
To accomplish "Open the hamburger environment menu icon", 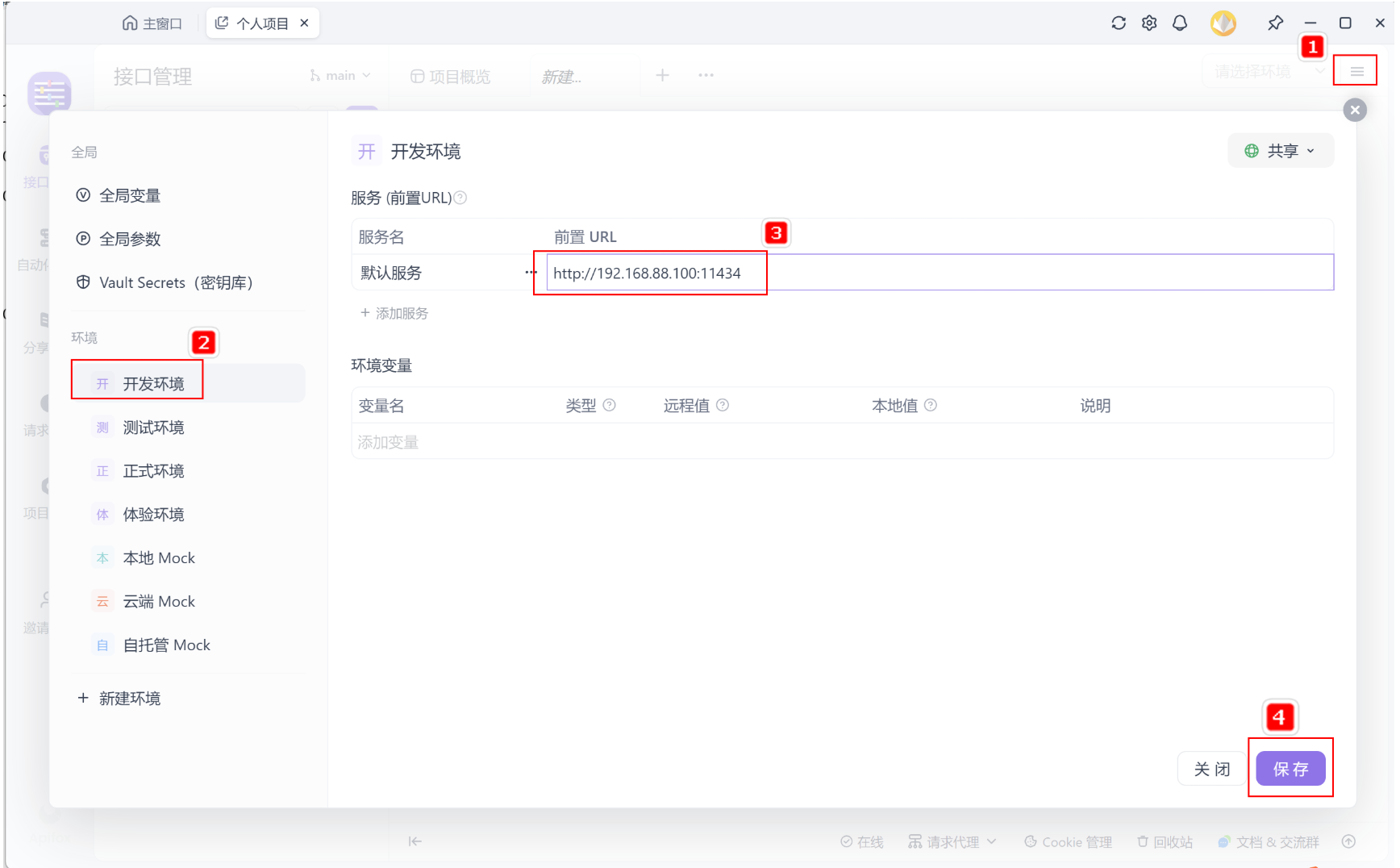I will pos(1356,72).
